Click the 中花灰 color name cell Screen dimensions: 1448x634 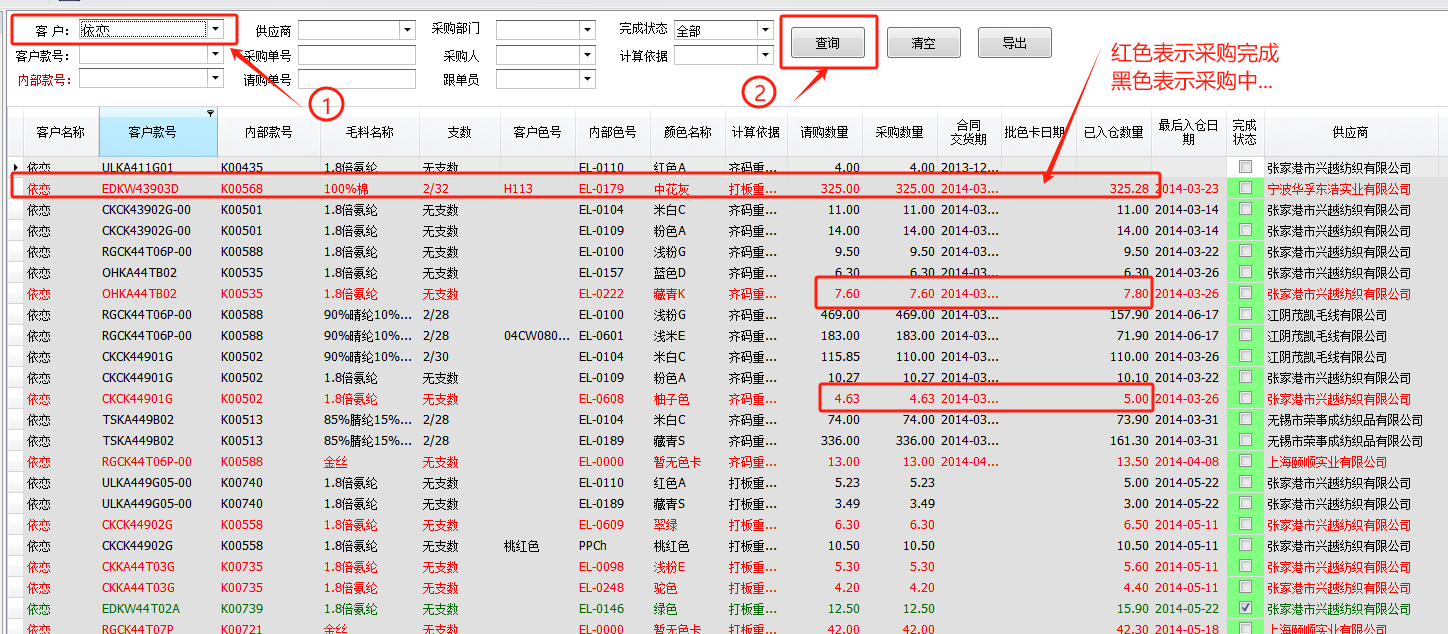687,188
